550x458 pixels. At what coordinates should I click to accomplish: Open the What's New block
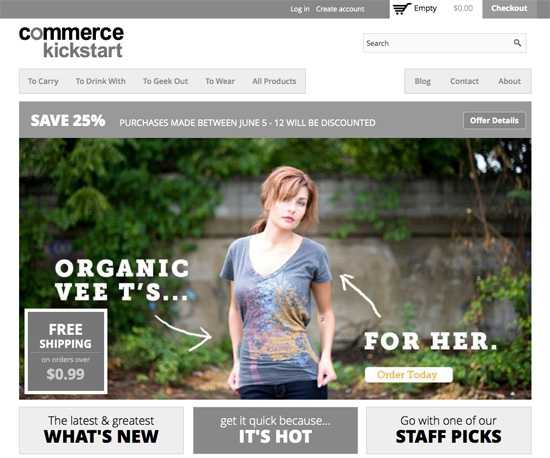coord(101,430)
